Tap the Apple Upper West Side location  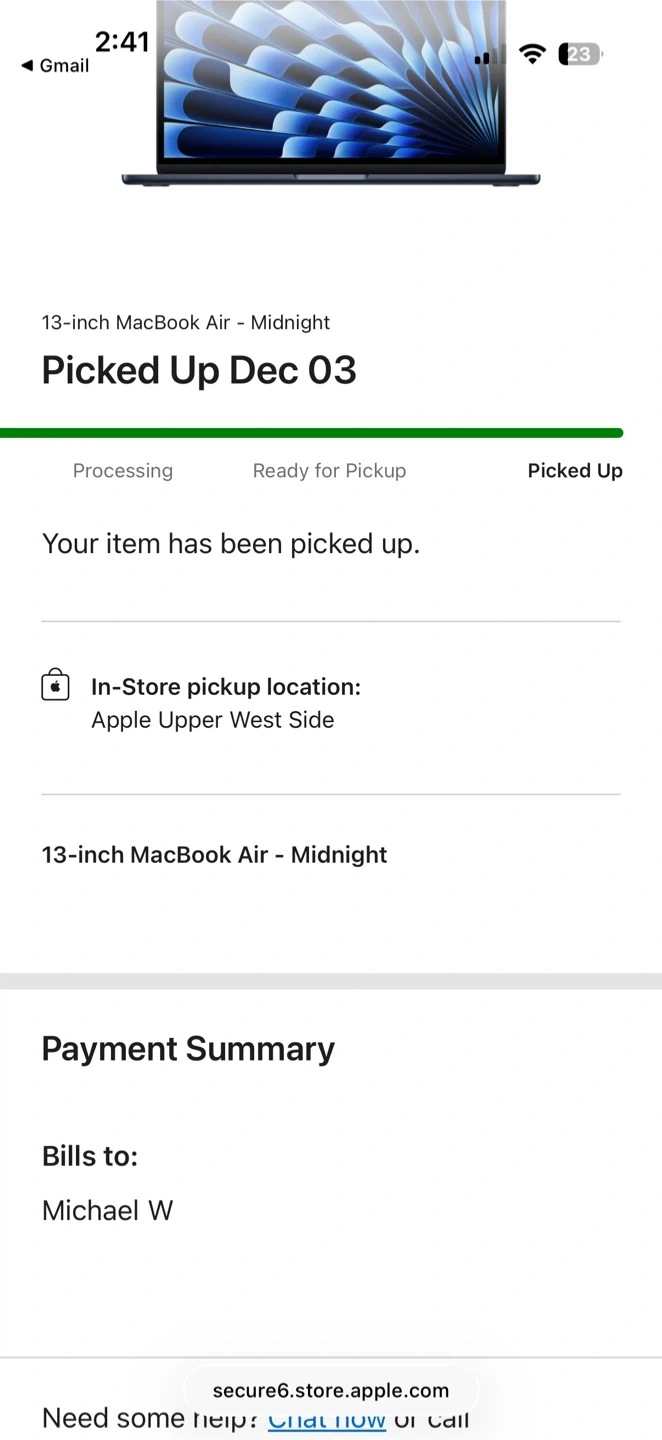(x=212, y=720)
